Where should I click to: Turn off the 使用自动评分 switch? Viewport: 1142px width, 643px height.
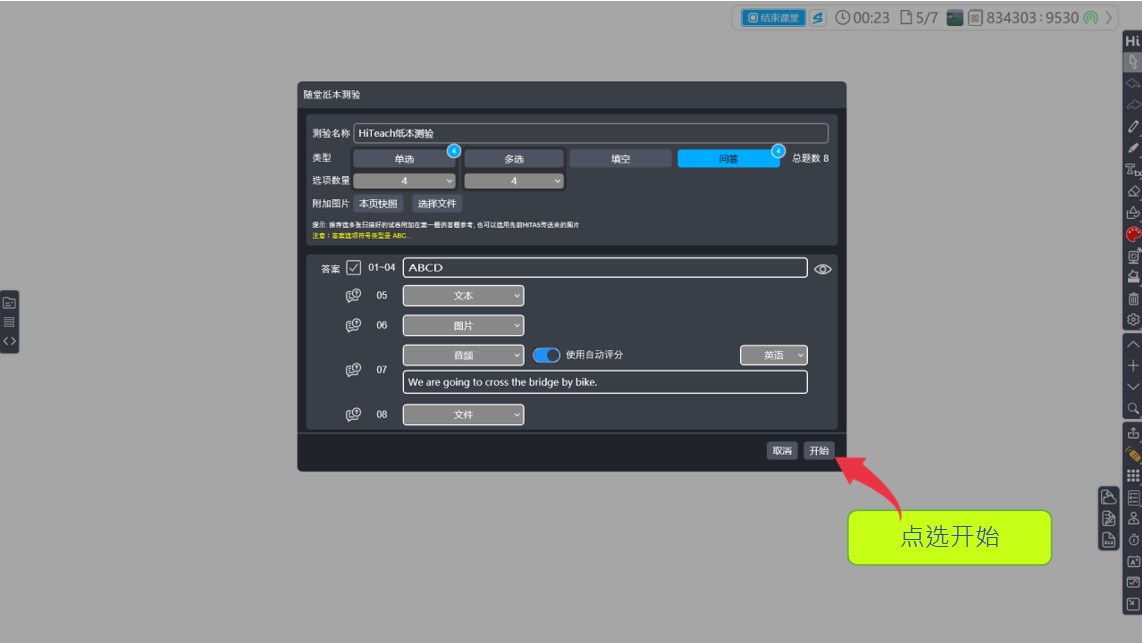[546, 355]
